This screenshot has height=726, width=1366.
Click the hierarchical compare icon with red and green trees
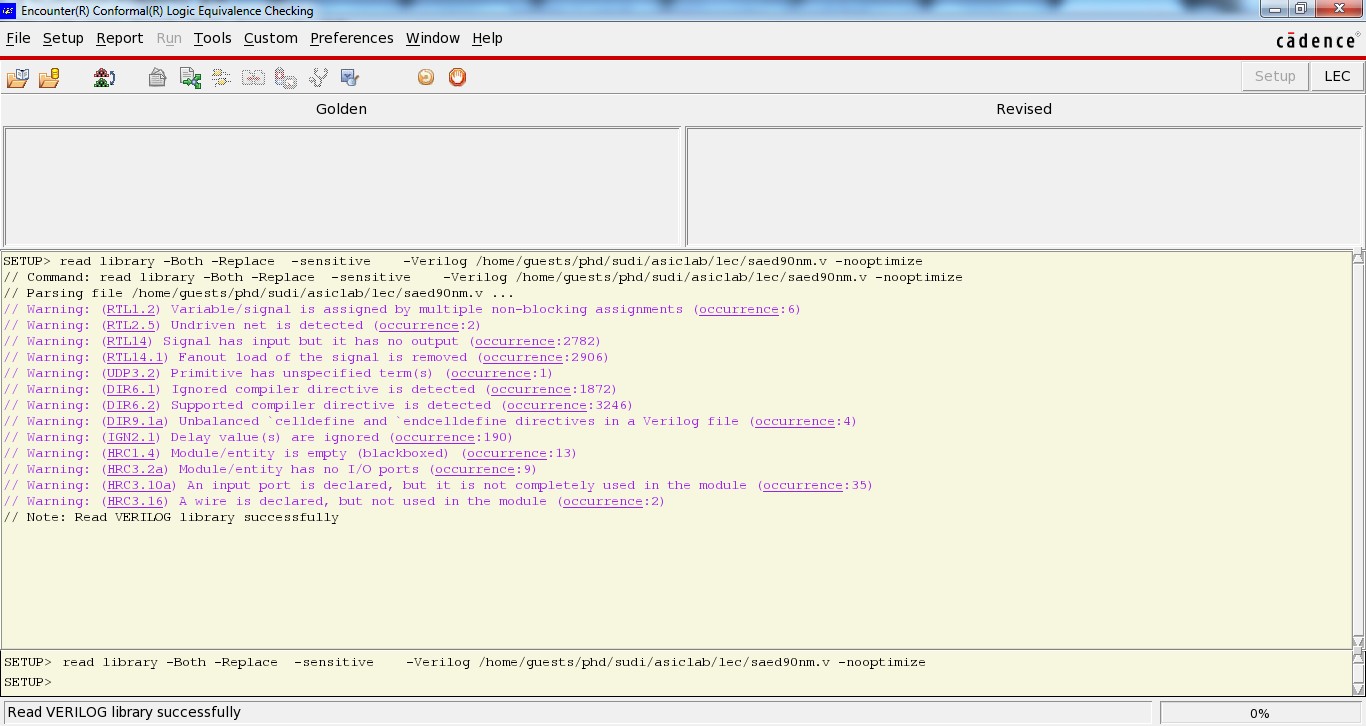(x=104, y=77)
